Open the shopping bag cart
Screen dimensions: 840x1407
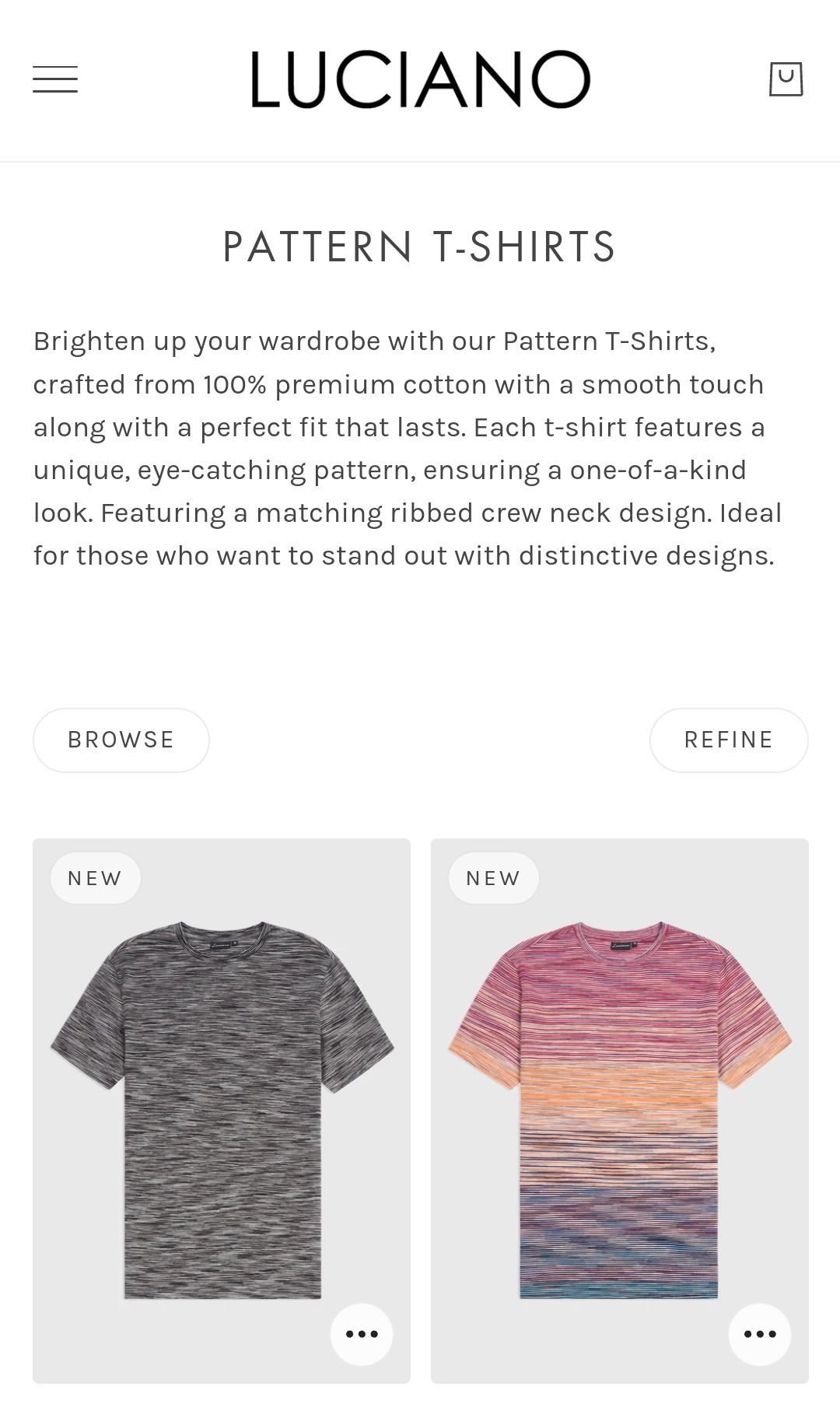786,79
